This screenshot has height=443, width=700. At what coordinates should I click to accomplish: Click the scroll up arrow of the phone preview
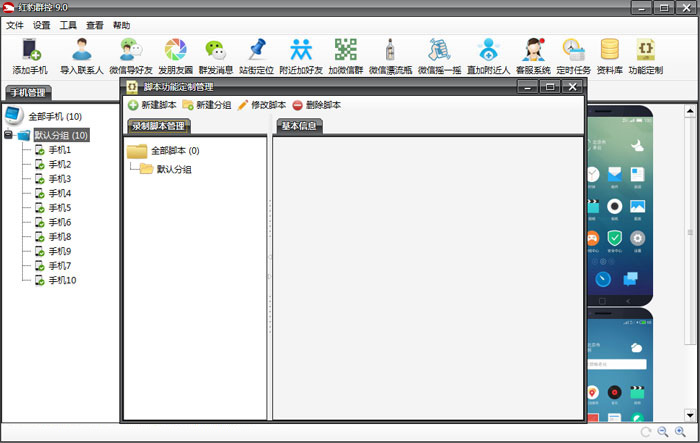click(690, 110)
